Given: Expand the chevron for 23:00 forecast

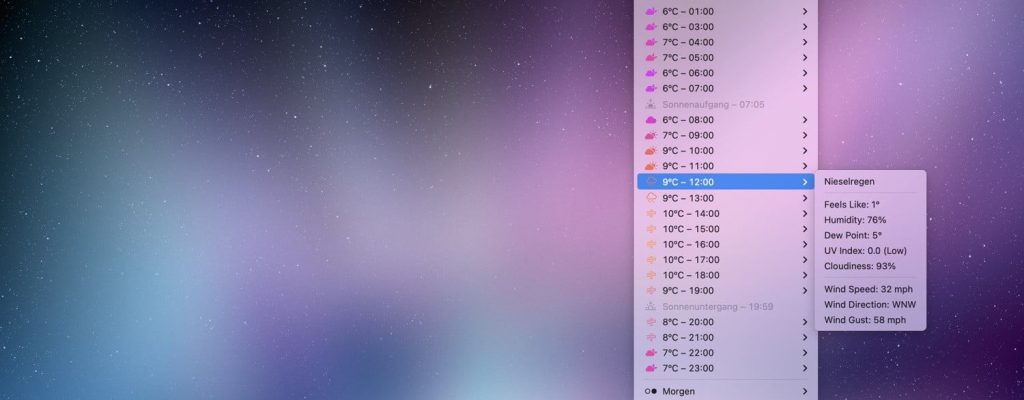Looking at the screenshot, I should [x=805, y=368].
